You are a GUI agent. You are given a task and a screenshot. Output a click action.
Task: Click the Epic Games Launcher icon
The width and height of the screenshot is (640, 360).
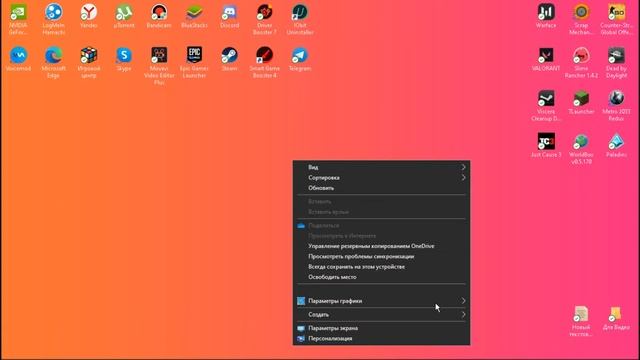click(x=194, y=56)
